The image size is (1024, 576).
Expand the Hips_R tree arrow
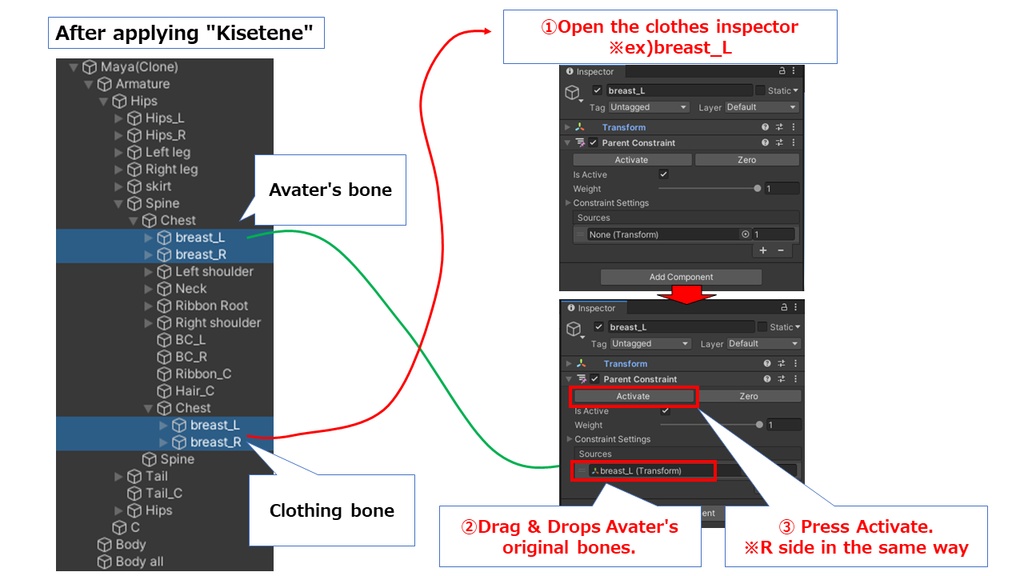click(118, 135)
